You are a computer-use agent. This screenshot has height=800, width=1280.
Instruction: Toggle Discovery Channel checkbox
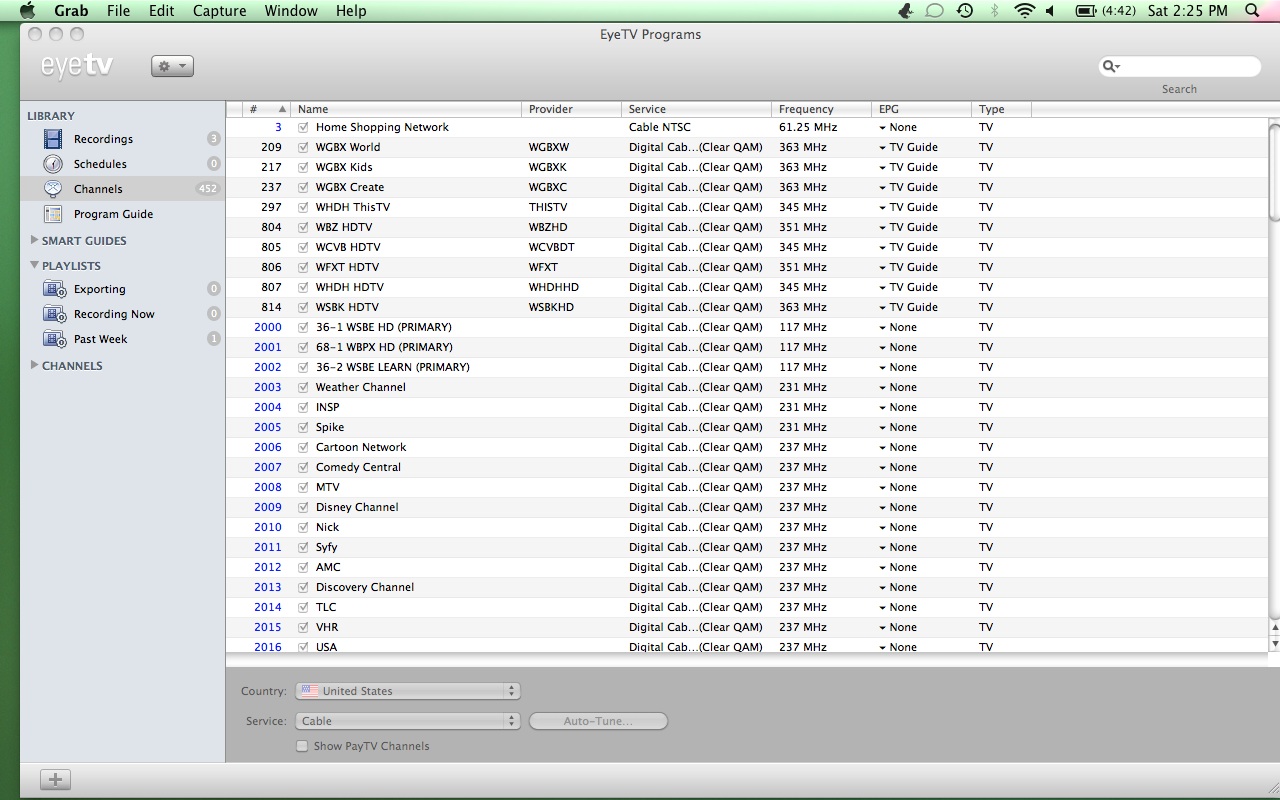click(303, 587)
